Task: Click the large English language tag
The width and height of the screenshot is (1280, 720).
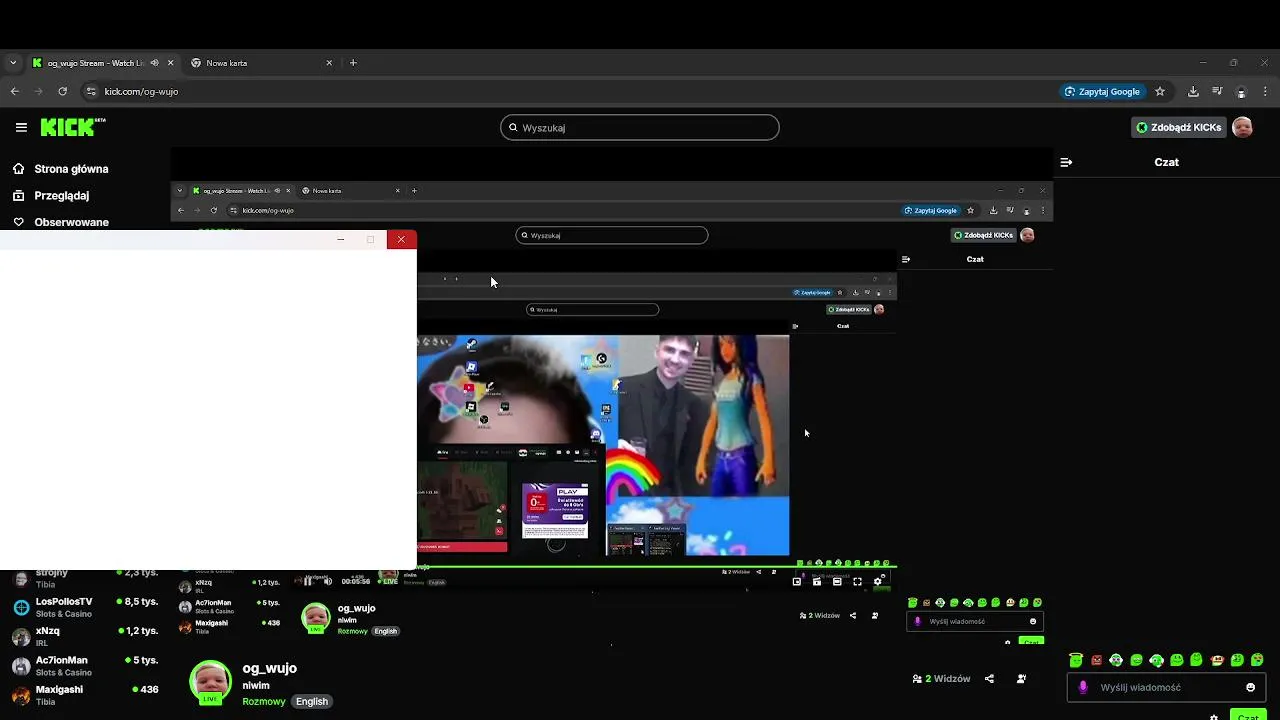Action: (x=312, y=701)
